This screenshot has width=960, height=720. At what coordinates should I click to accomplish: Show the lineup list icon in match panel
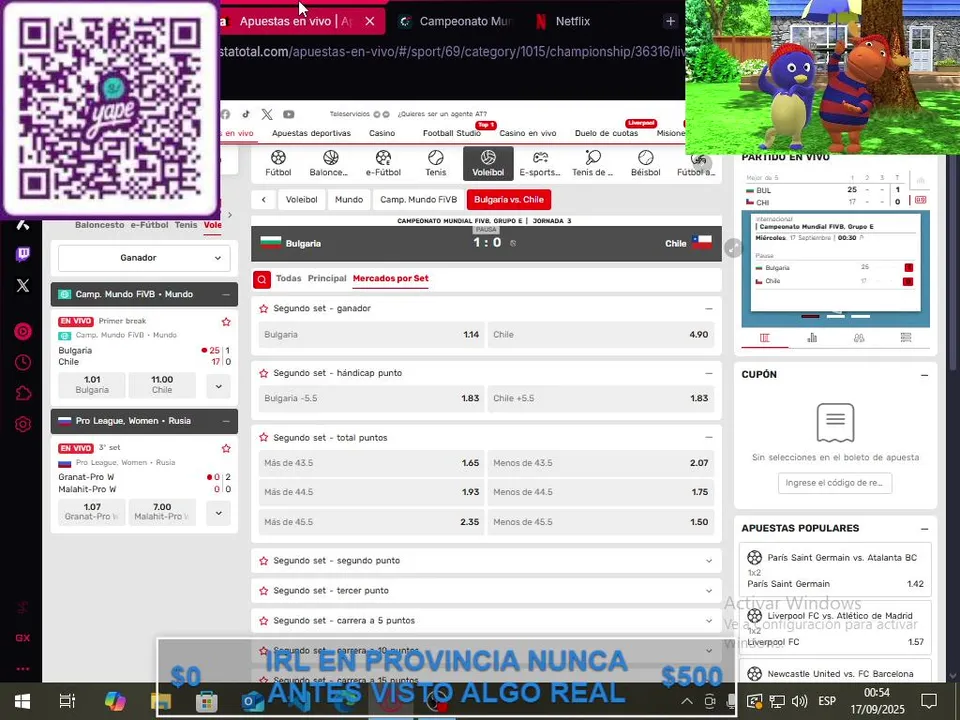(906, 337)
